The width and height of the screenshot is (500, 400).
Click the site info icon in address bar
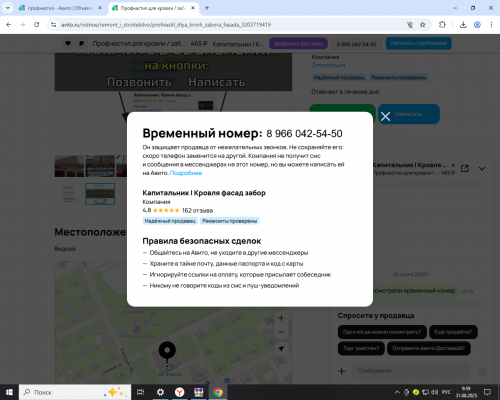pyautogui.click(x=53, y=25)
